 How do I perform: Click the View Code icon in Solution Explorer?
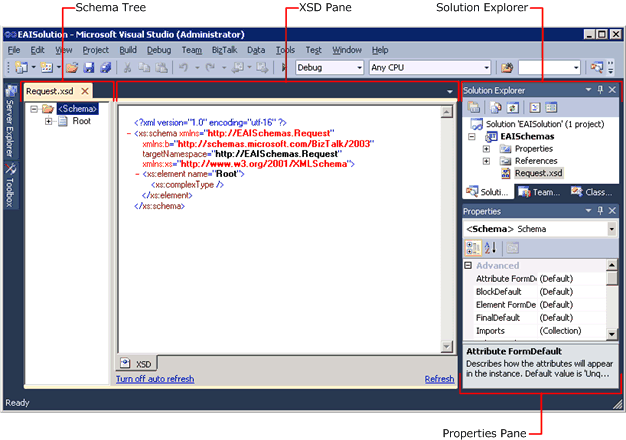click(x=535, y=107)
